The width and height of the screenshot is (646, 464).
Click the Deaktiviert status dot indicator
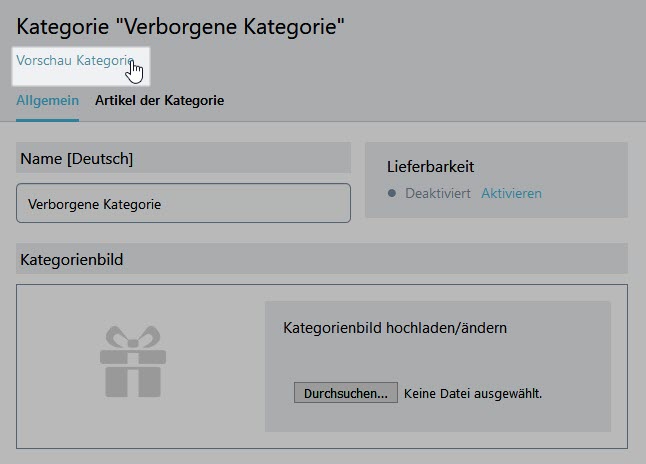point(392,193)
